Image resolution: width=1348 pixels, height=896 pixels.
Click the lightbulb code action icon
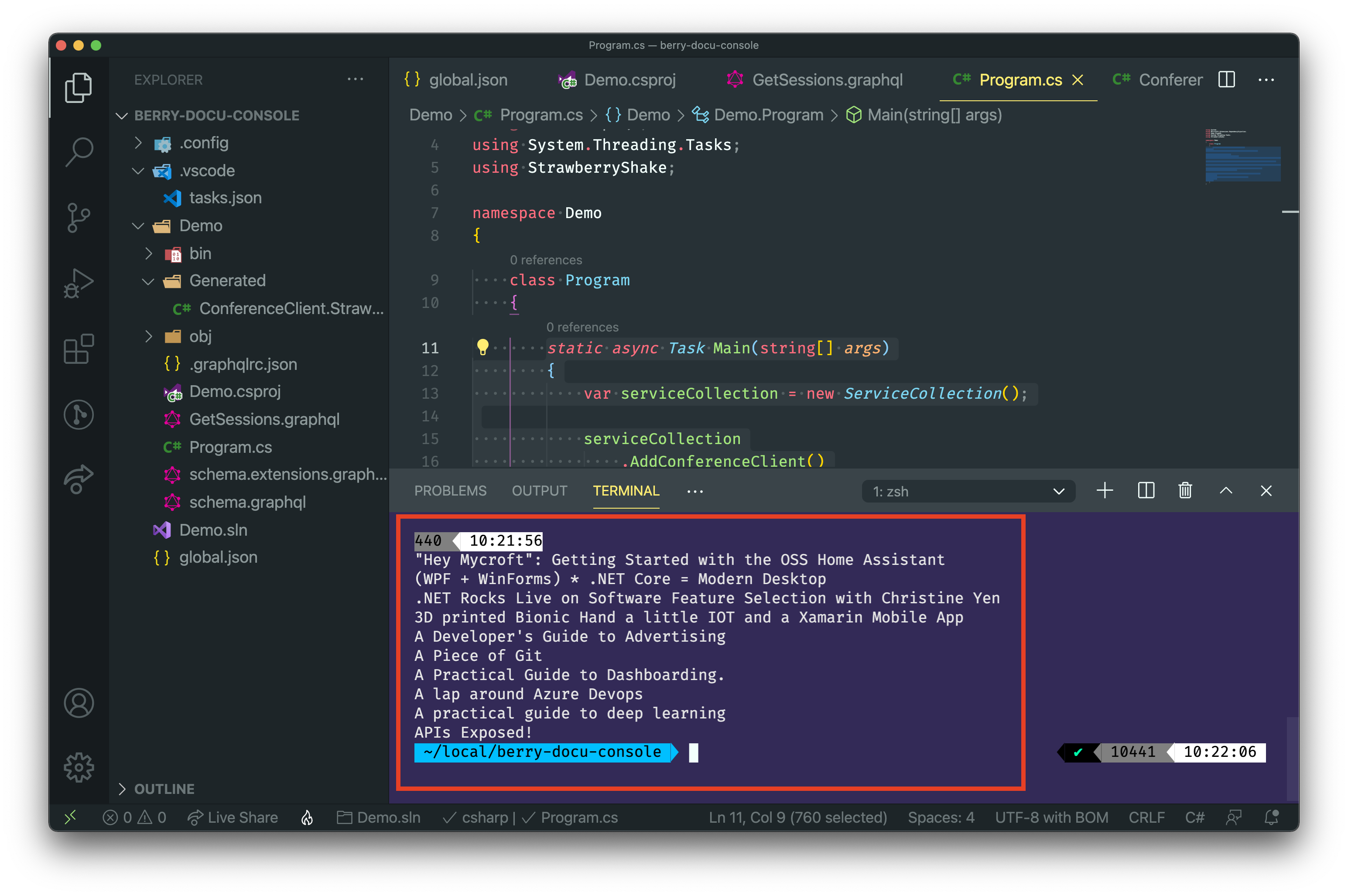482,347
